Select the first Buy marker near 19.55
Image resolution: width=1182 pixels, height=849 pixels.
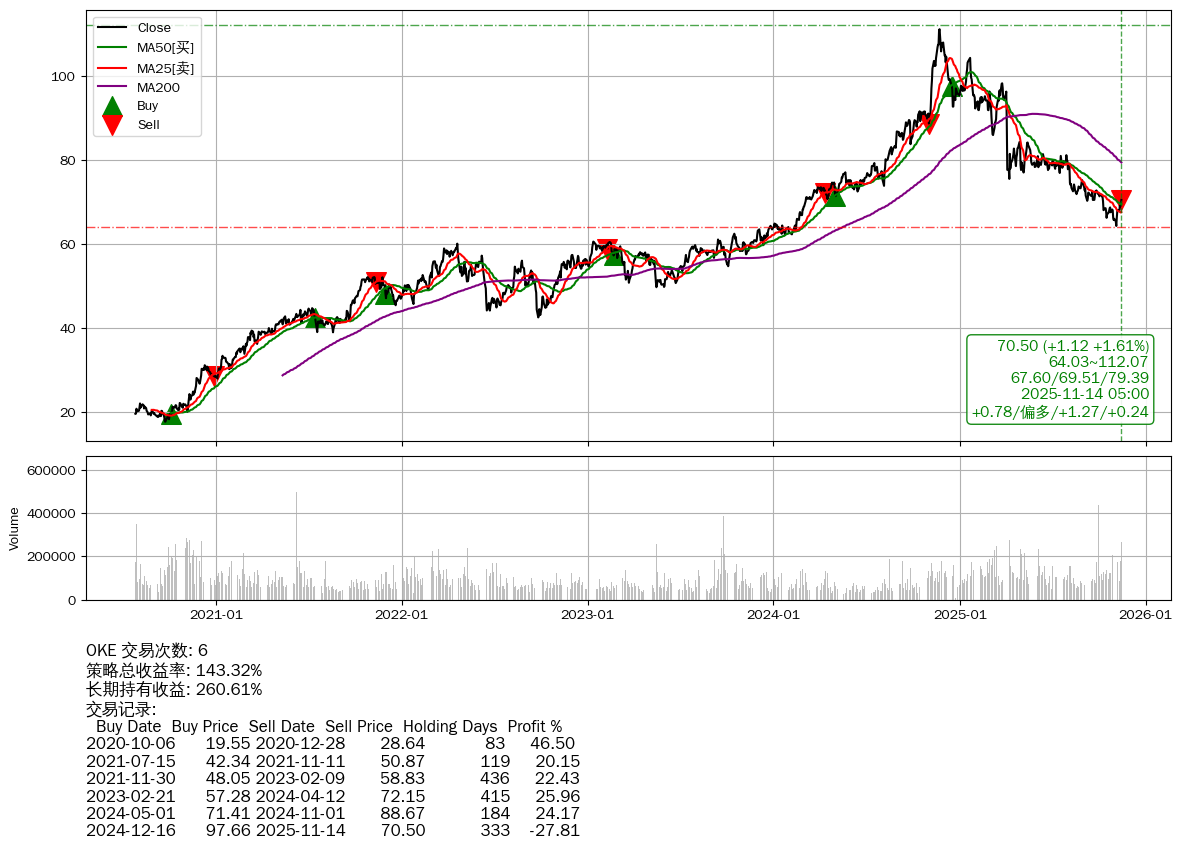pyautogui.click(x=172, y=414)
